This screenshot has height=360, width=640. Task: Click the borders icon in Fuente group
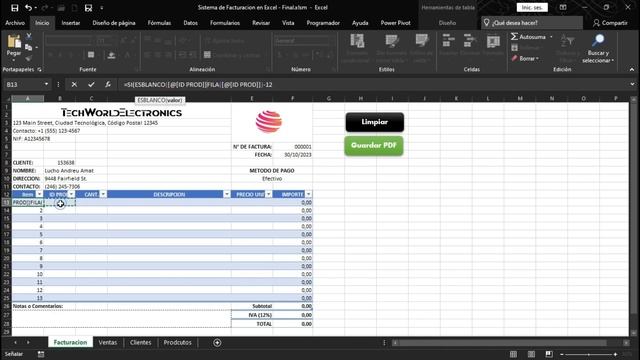coord(91,55)
